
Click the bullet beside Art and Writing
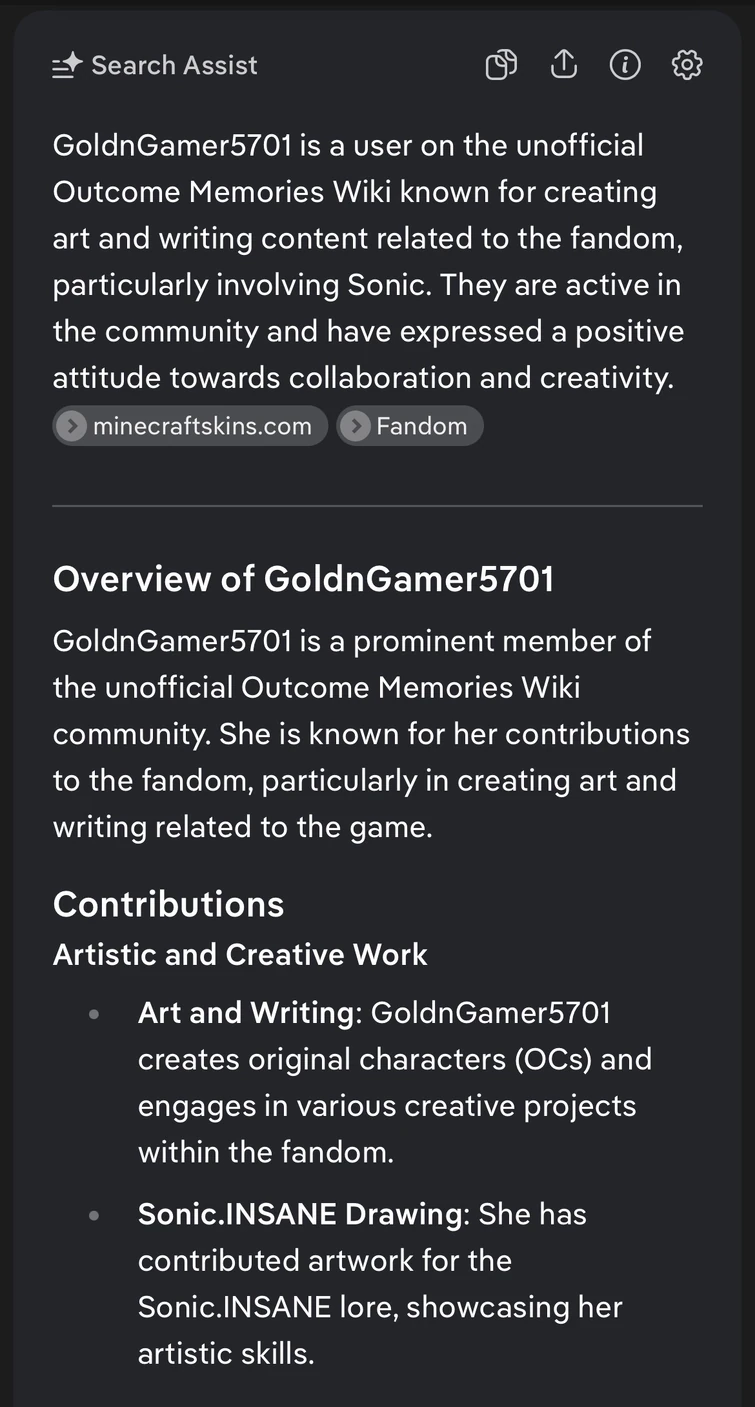click(x=94, y=1014)
